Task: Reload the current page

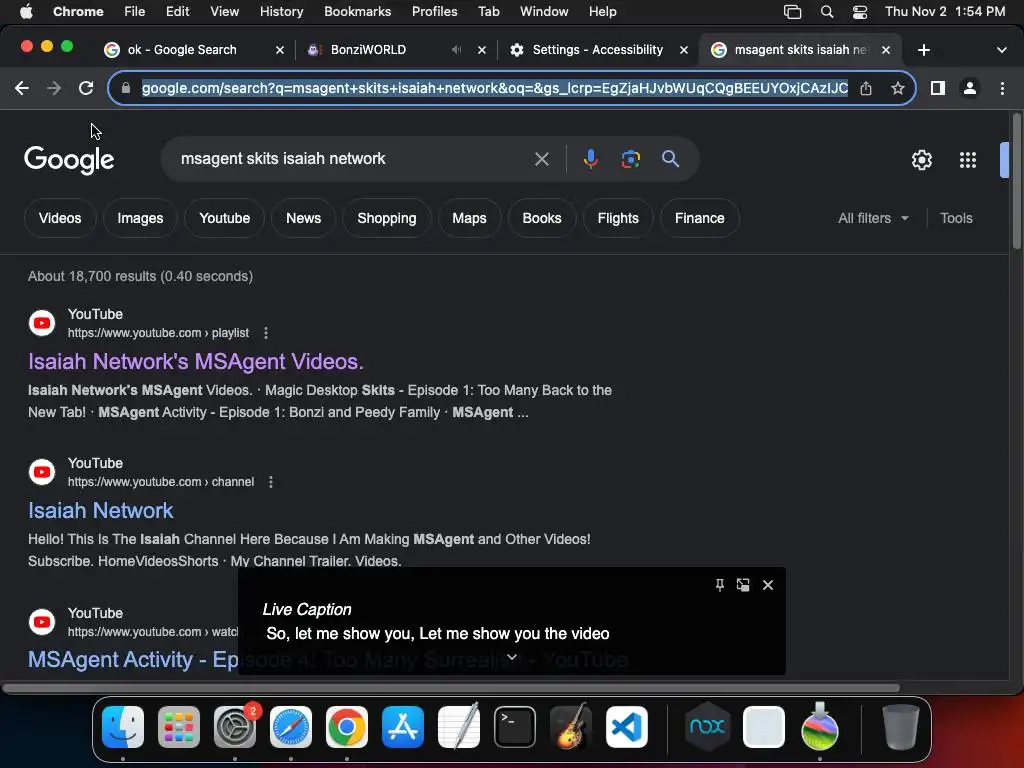Action: tap(86, 88)
